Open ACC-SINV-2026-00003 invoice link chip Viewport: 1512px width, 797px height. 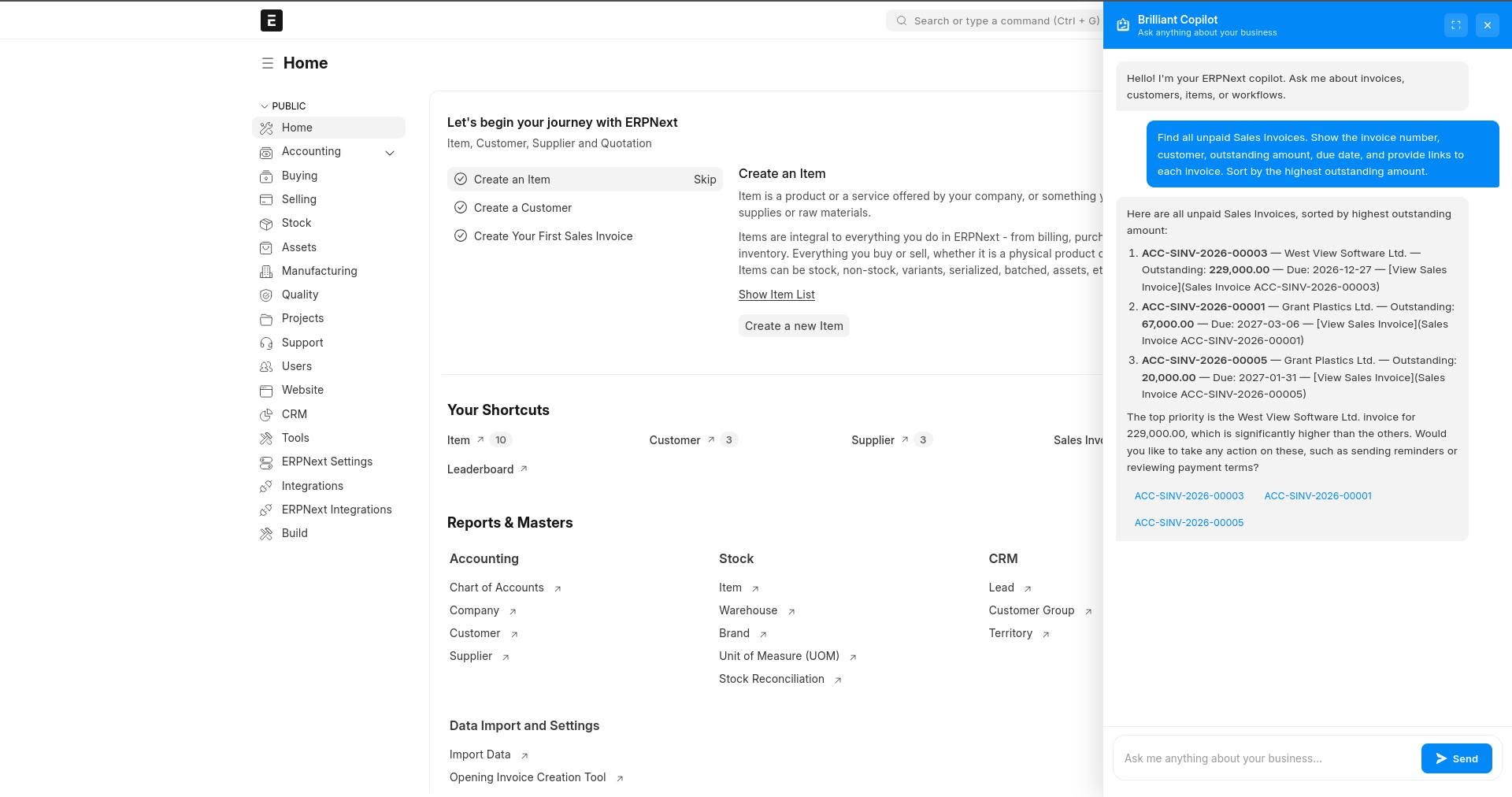point(1189,496)
